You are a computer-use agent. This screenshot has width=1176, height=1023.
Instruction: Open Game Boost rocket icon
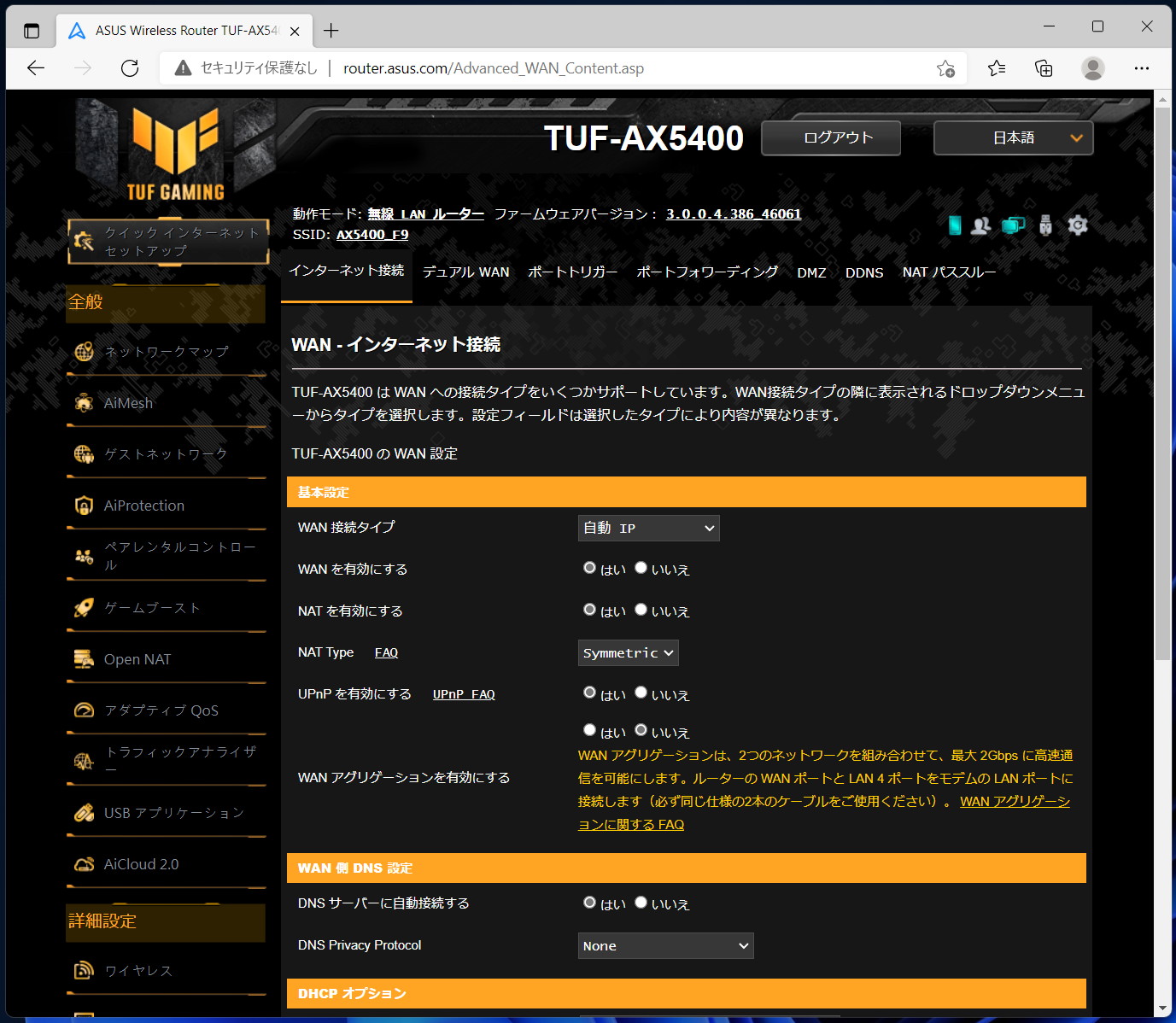tap(84, 608)
